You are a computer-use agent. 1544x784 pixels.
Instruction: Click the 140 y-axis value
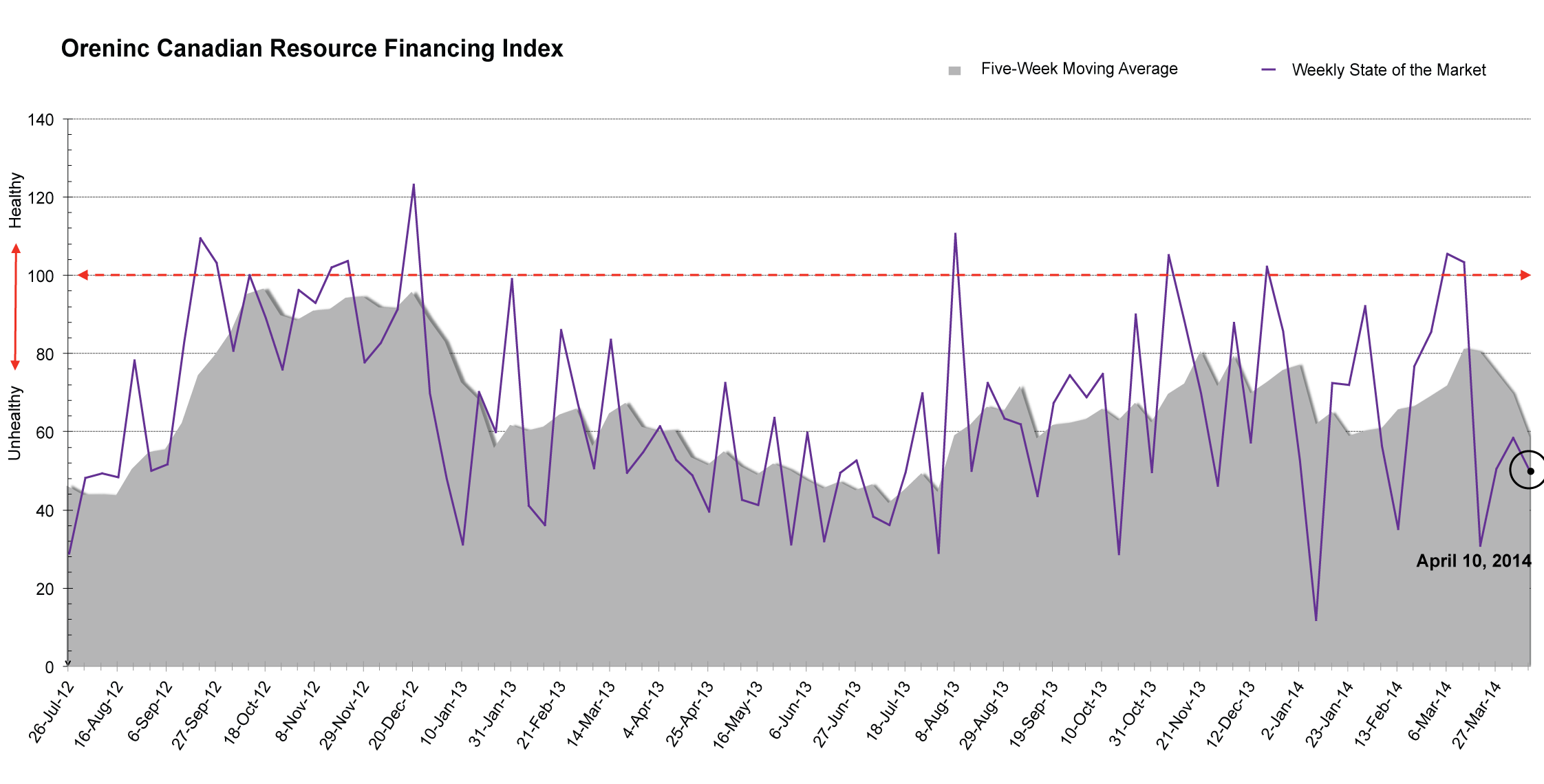coord(41,120)
